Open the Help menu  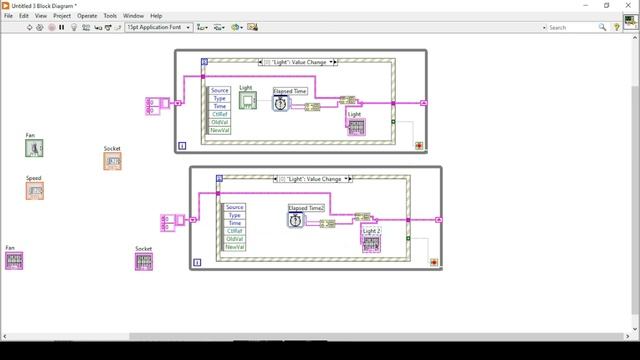(x=156, y=16)
